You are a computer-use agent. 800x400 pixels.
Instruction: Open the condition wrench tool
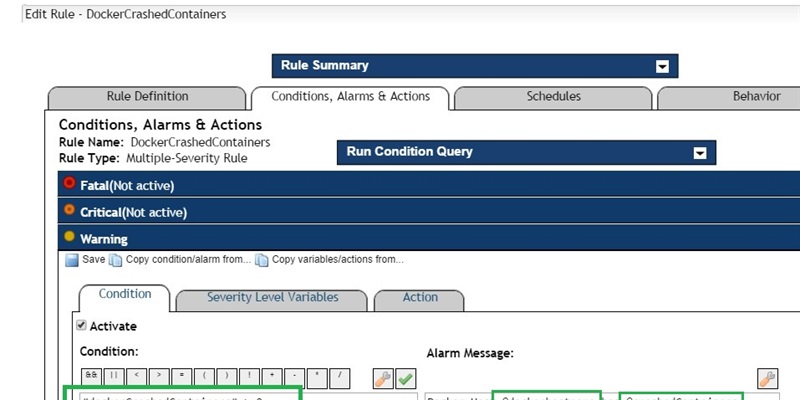point(383,379)
